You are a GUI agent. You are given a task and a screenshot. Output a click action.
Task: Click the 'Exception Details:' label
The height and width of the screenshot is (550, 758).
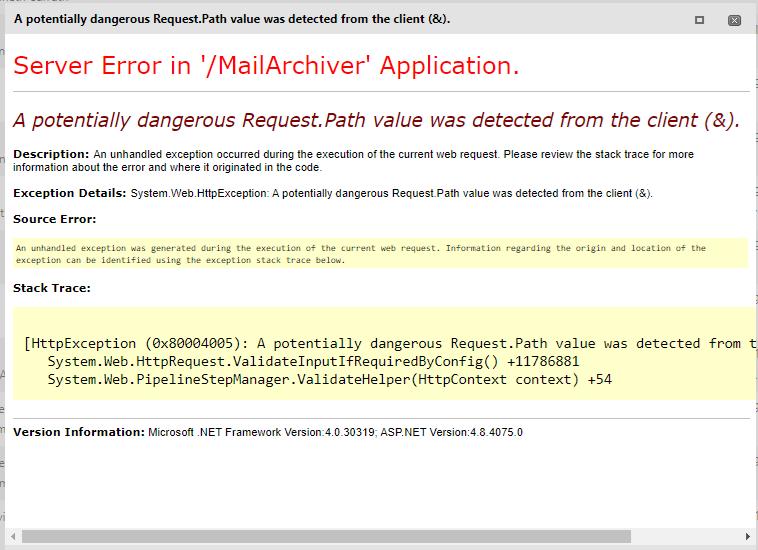click(70, 193)
